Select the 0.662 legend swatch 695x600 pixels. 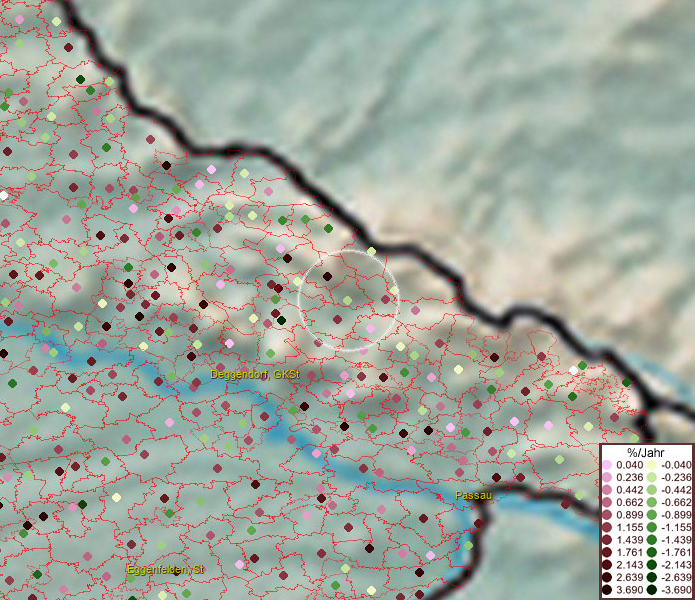[607, 503]
